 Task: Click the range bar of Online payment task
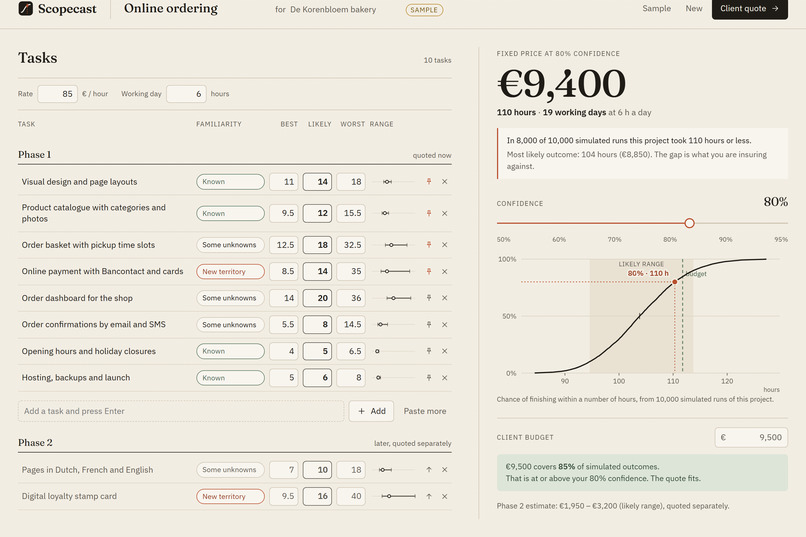coord(395,271)
